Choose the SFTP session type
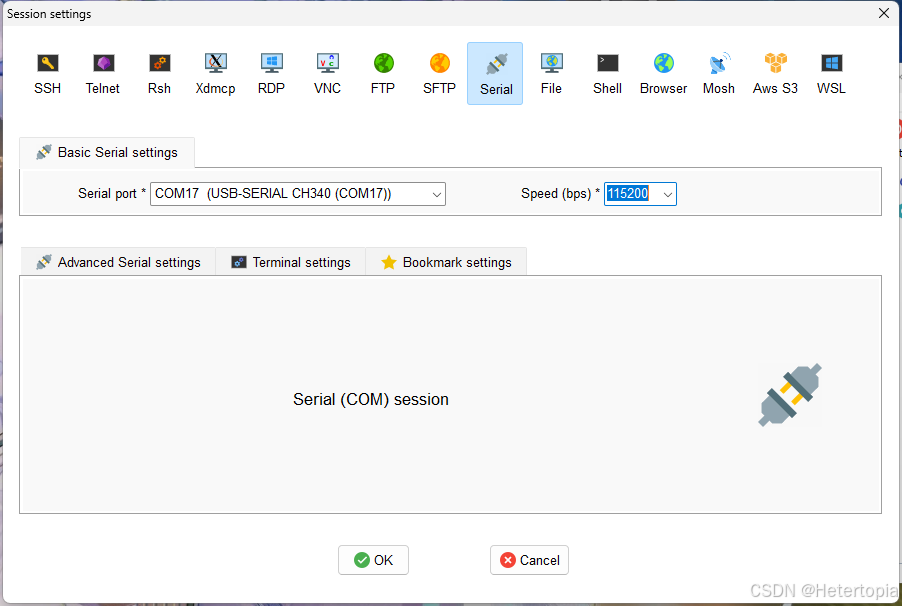Image resolution: width=902 pixels, height=606 pixels. tap(439, 74)
